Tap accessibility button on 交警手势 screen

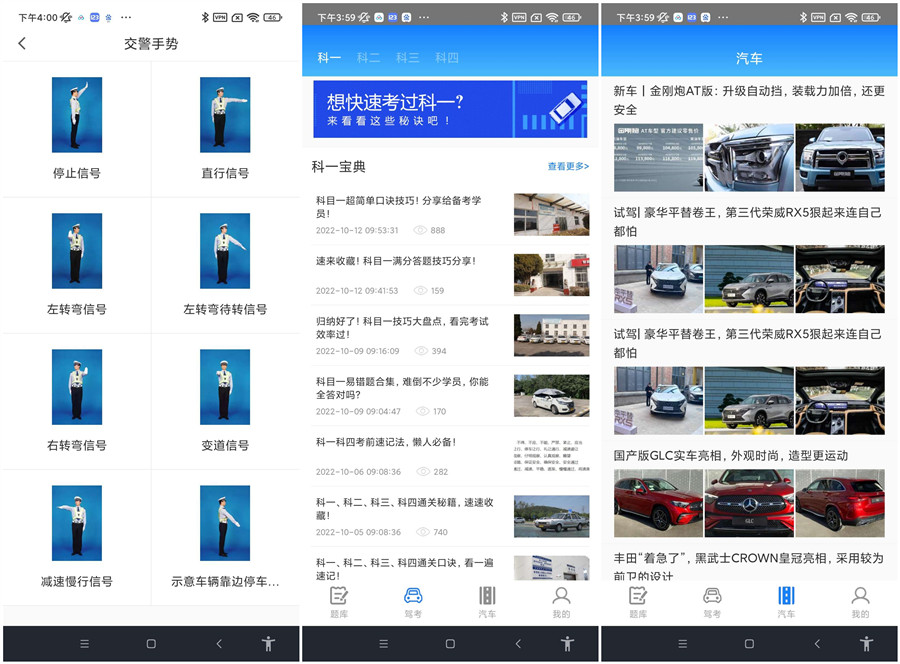pos(268,644)
